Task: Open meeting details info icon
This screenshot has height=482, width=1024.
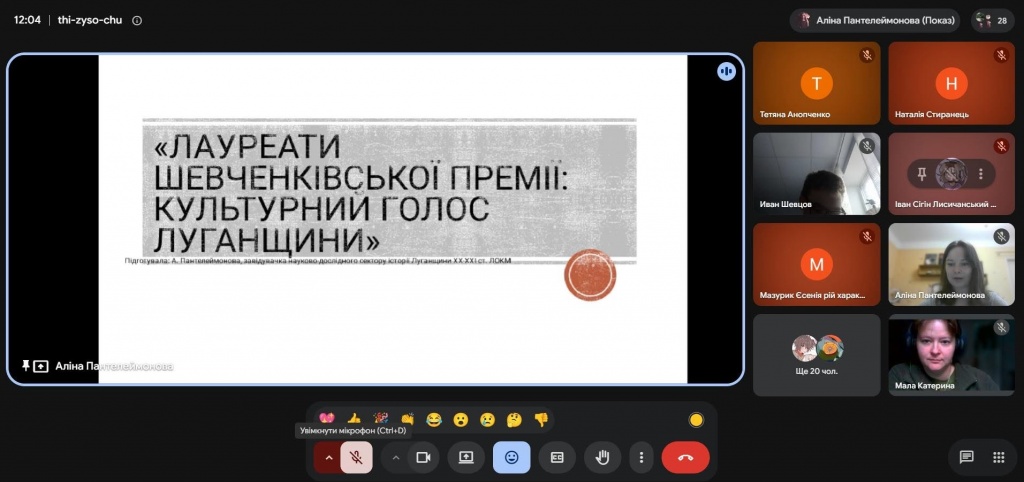Action: click(136, 20)
